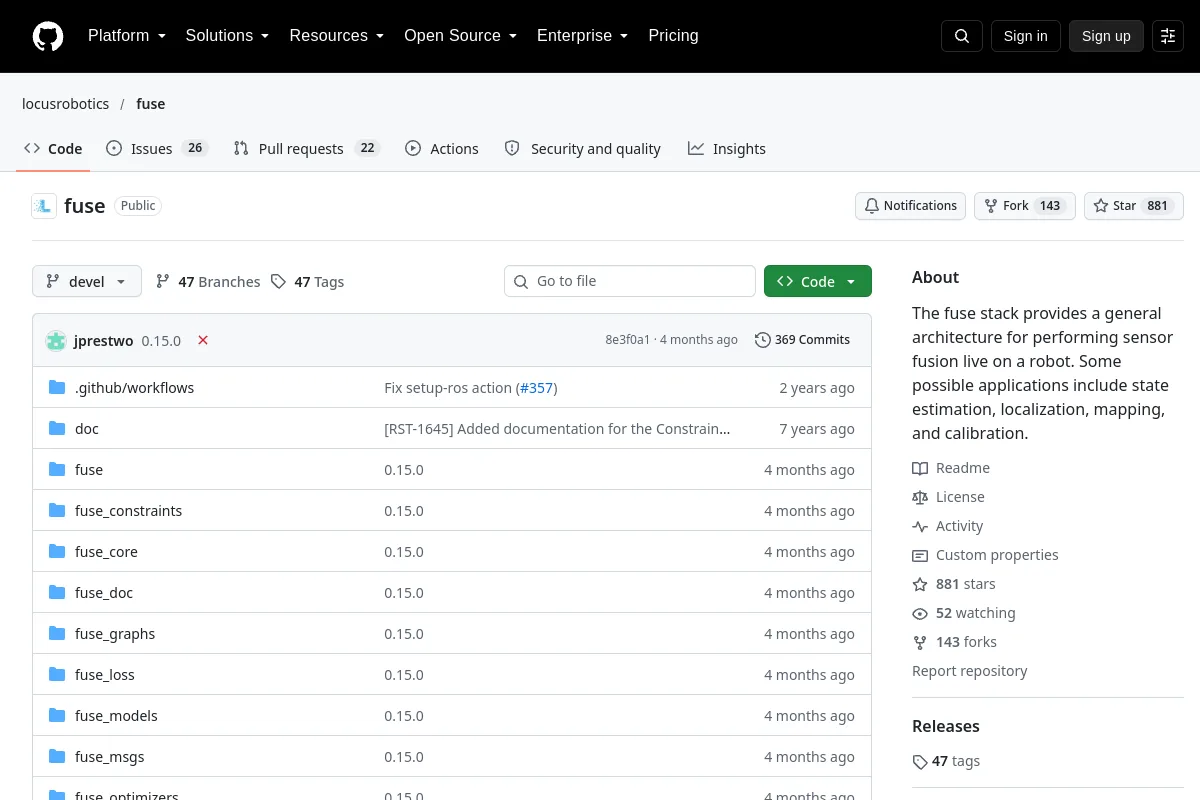Open the fuse_loss folder
1200x800 pixels.
(x=105, y=675)
